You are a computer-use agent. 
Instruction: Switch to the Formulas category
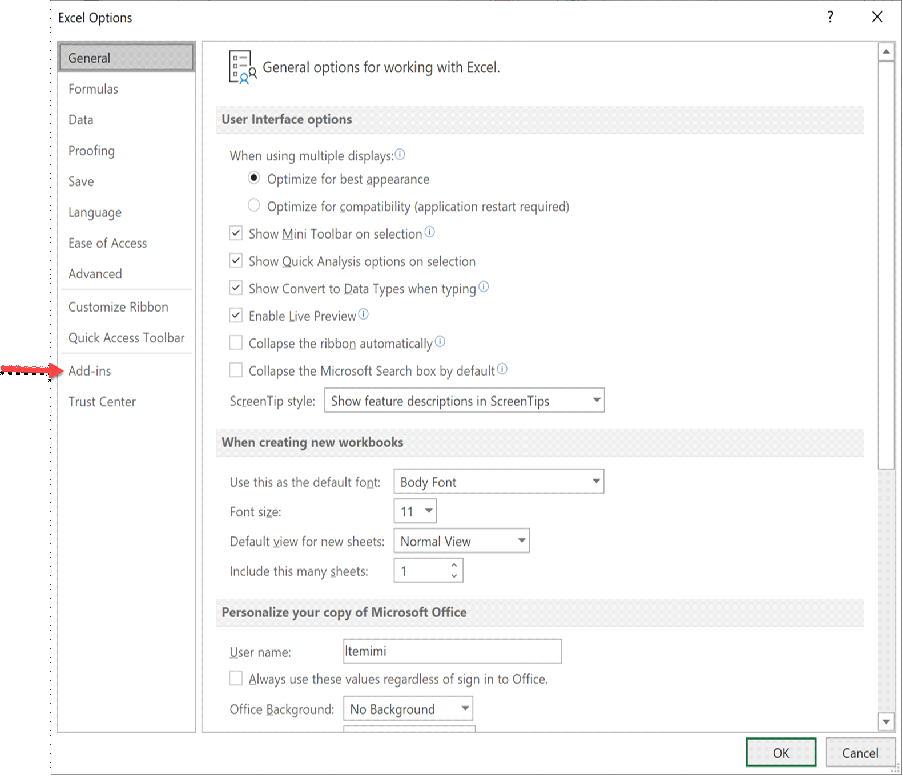tap(93, 89)
